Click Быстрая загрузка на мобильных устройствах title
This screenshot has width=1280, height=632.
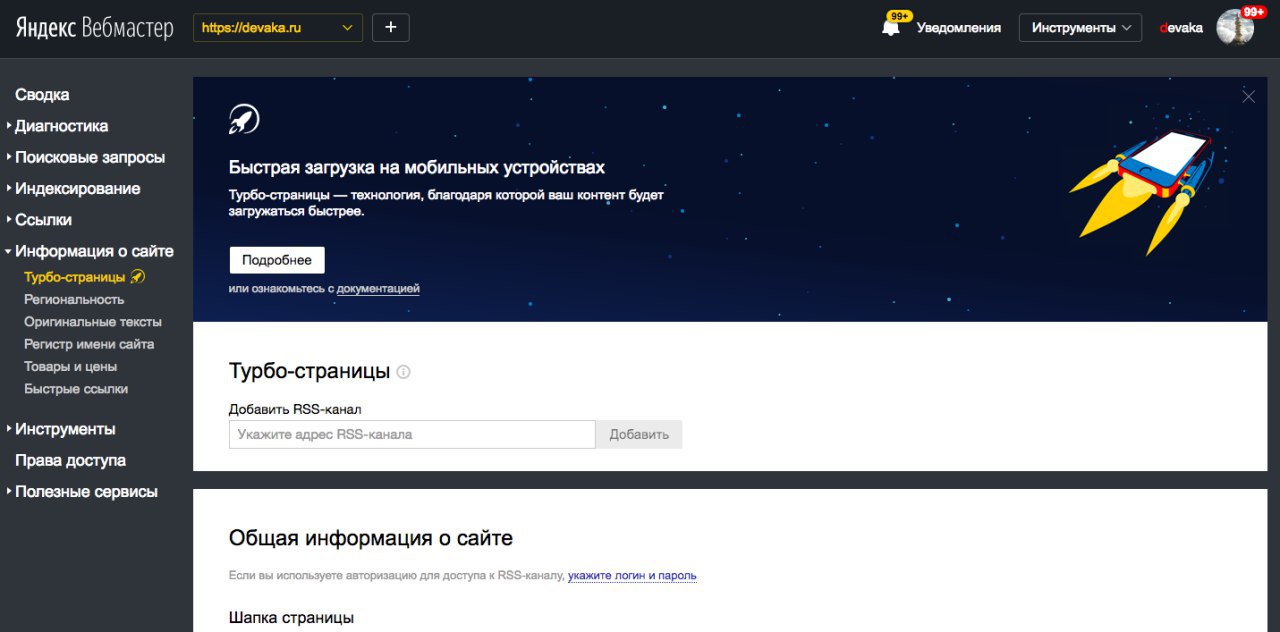[x=417, y=168]
